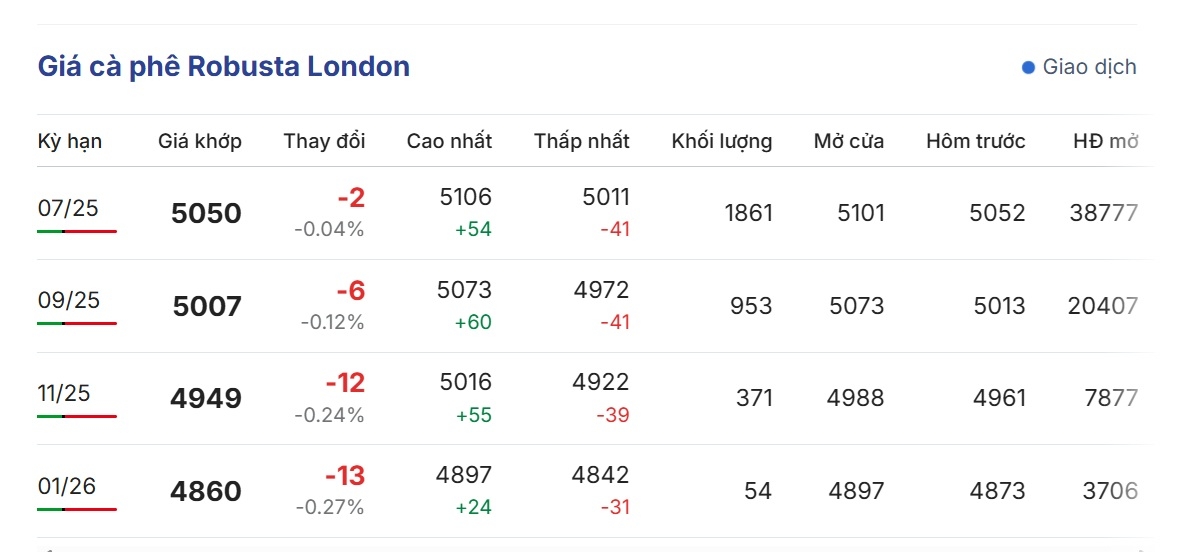This screenshot has width=1178, height=552.
Task: Open the 01/26 contract term link
Action: coord(67,486)
